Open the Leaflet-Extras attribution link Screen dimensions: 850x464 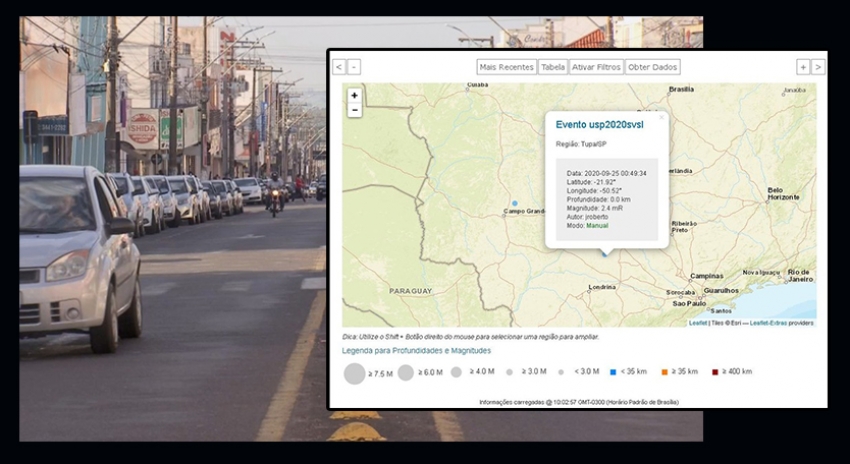click(769, 323)
